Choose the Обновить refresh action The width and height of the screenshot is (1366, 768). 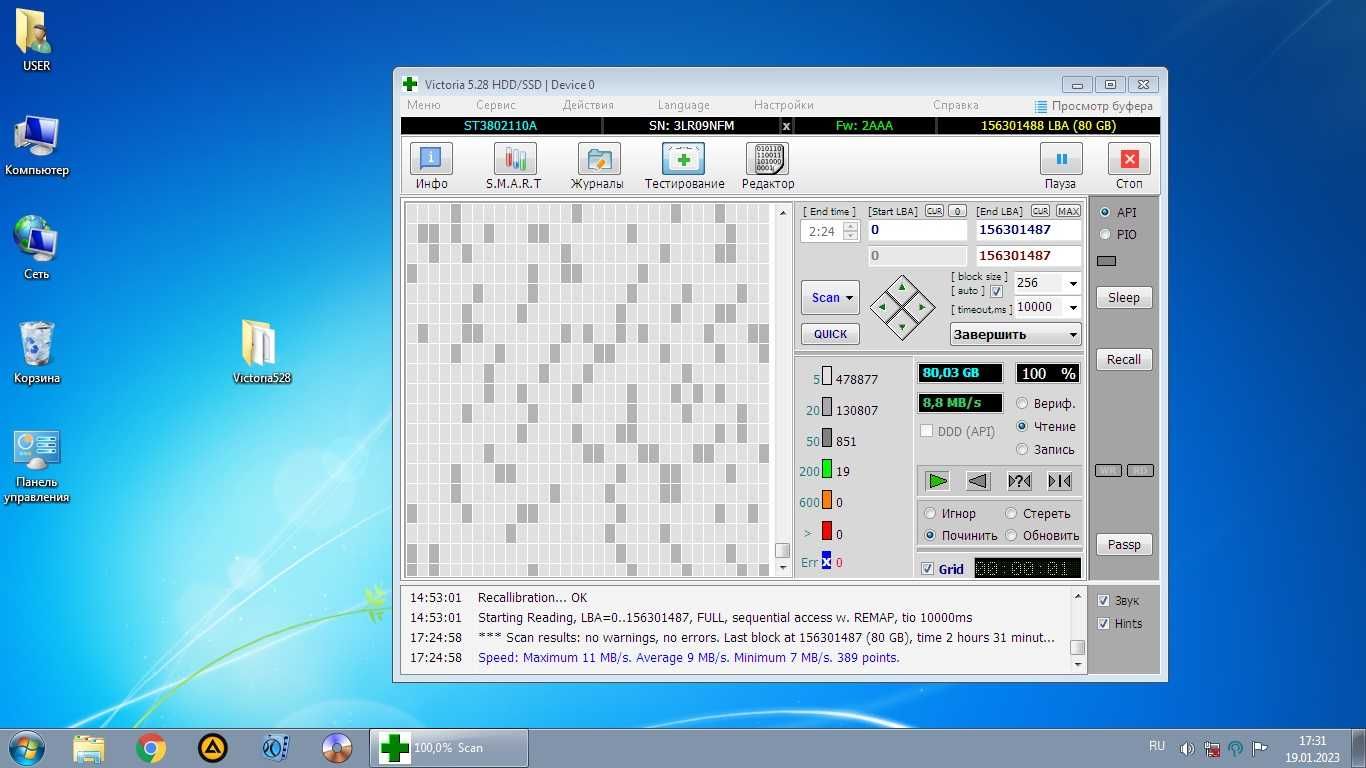point(1011,535)
